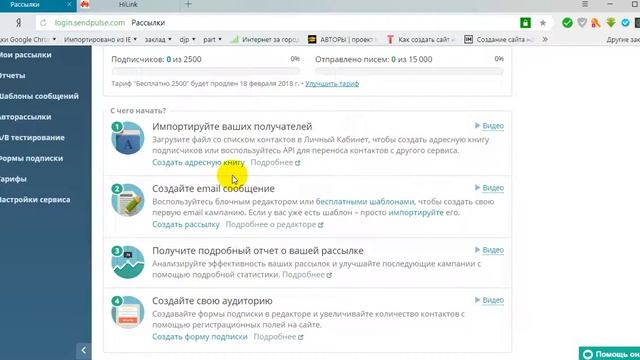This screenshot has height=360, width=640.
Task: Close the Рассылки browser tab
Action: (x=69, y=4)
